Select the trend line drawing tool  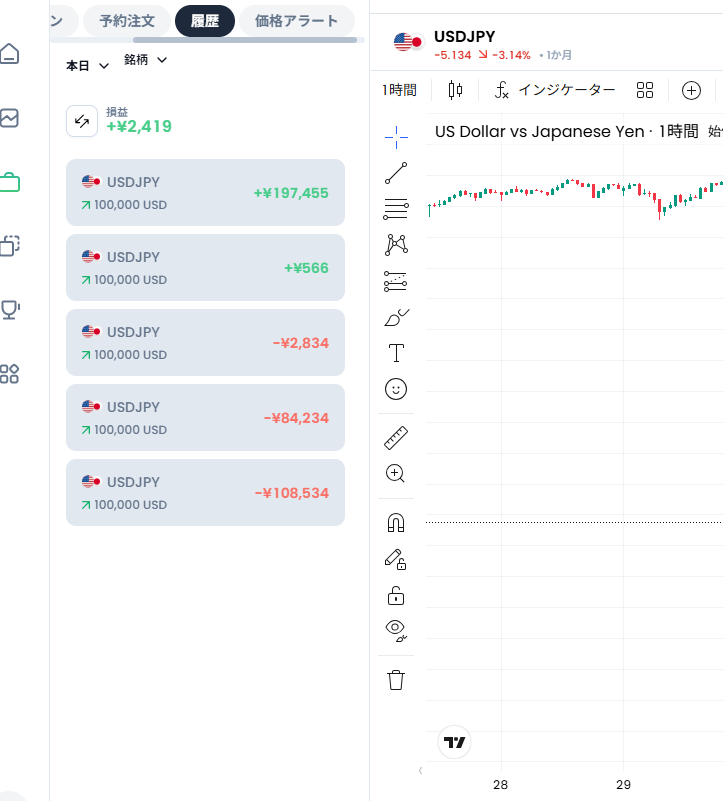point(396,173)
